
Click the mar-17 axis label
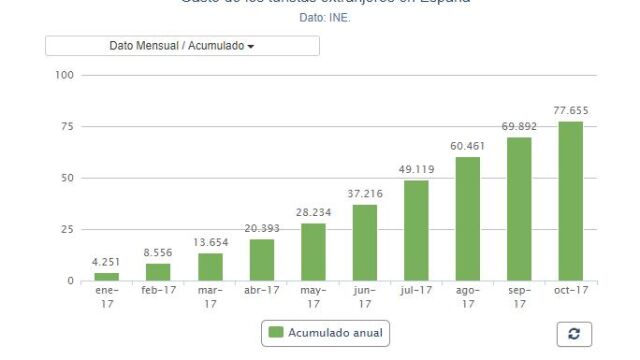tap(210, 297)
